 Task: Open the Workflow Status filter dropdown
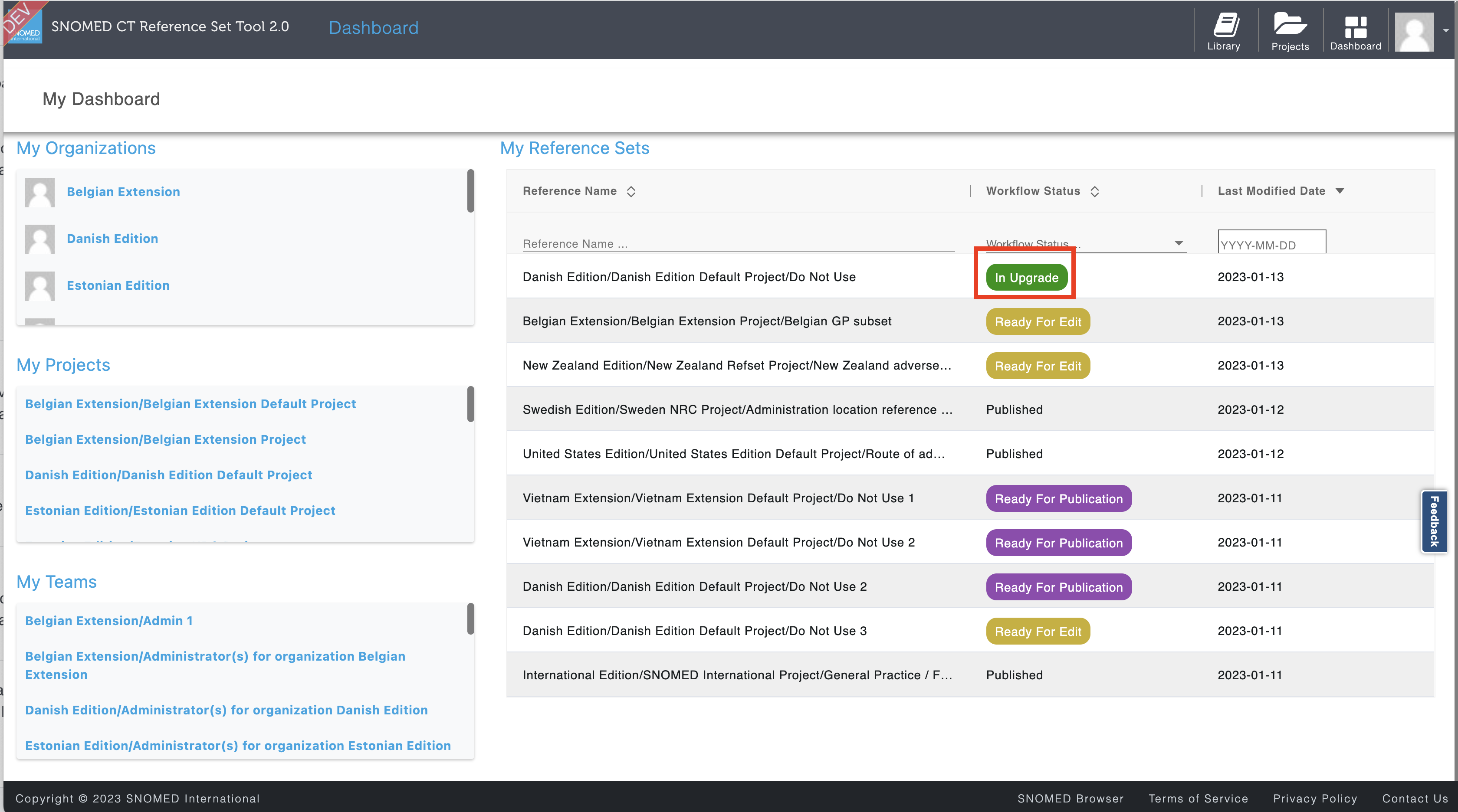click(1086, 244)
